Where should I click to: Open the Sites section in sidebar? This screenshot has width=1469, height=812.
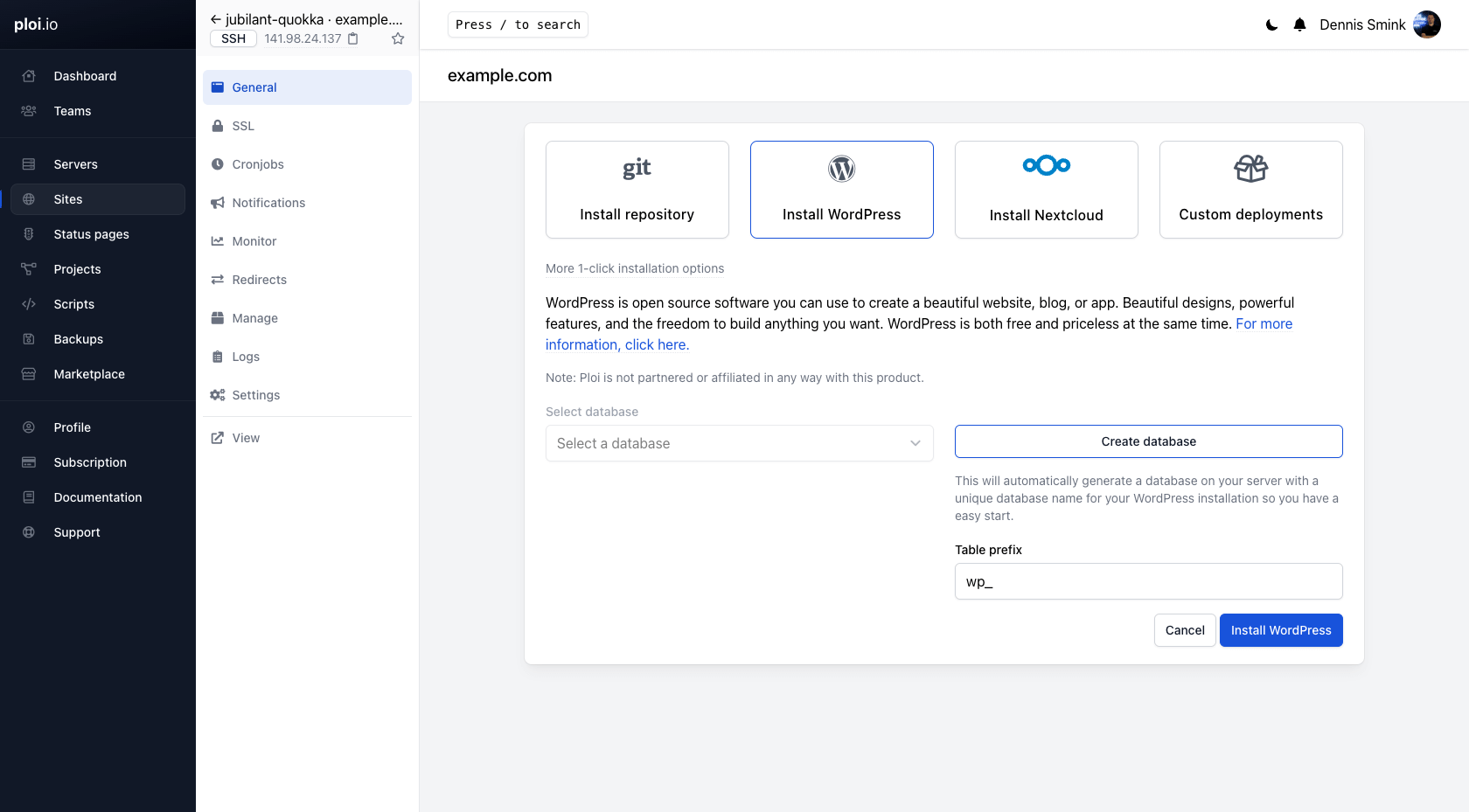coord(67,199)
